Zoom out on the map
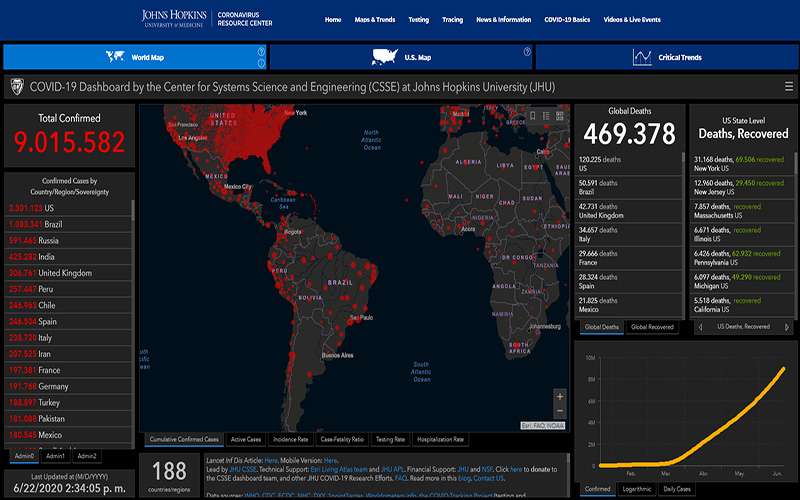Image resolution: width=800 pixels, height=500 pixels. pos(559,411)
